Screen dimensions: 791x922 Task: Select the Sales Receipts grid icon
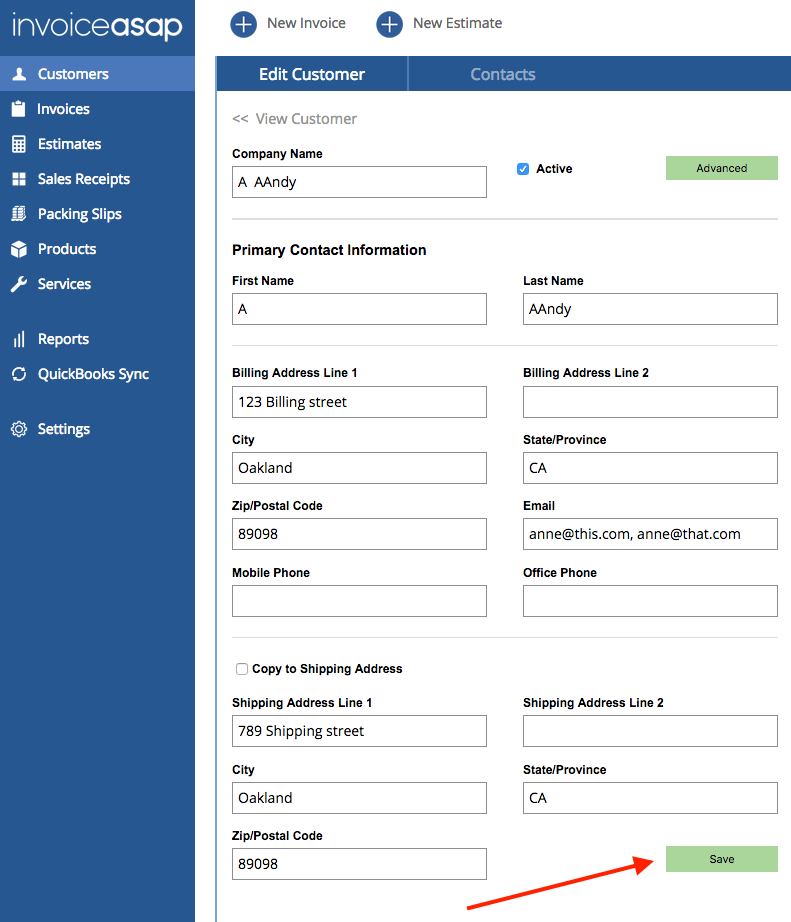click(x=19, y=179)
